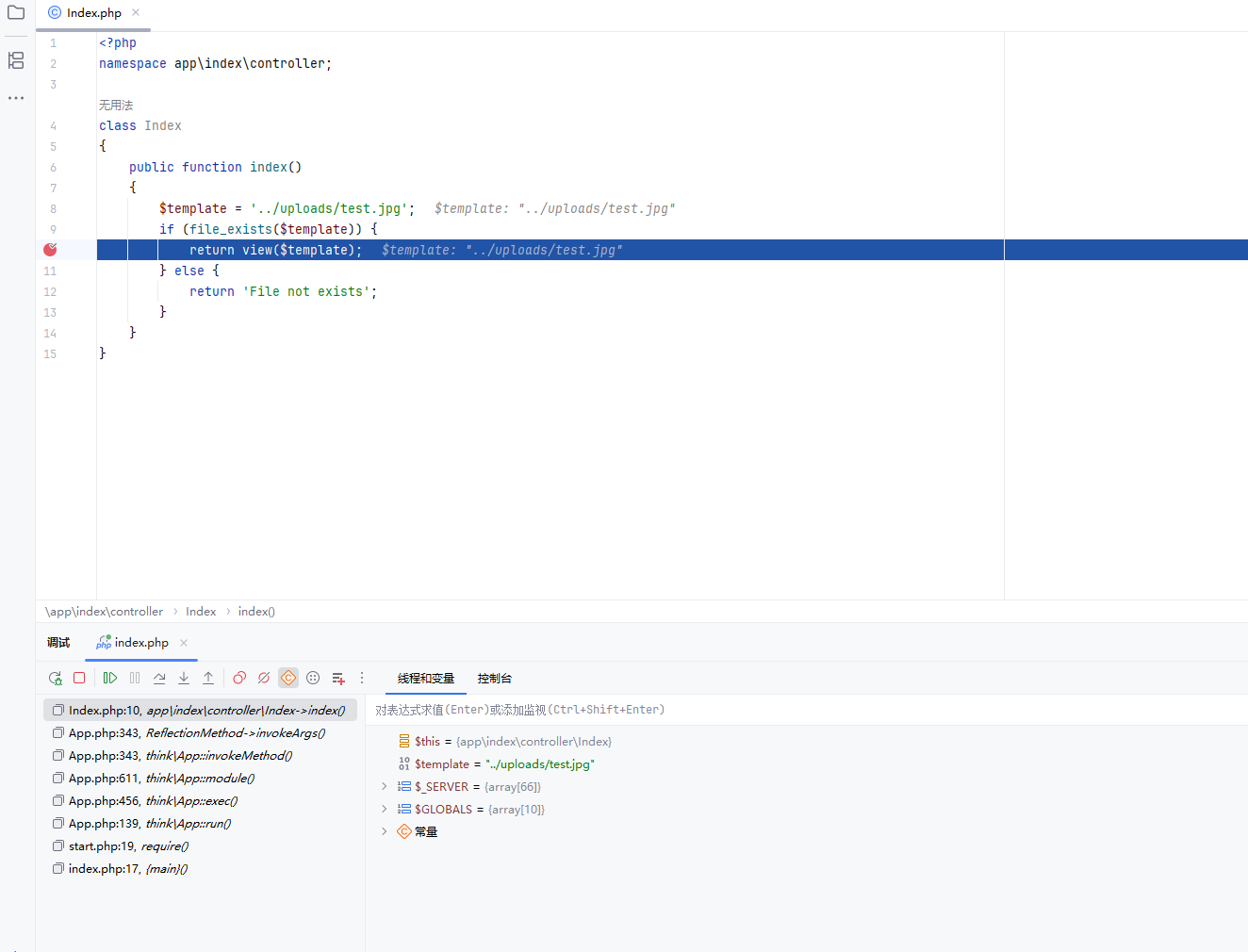
Task: Click the Step Out icon
Action: point(208,678)
